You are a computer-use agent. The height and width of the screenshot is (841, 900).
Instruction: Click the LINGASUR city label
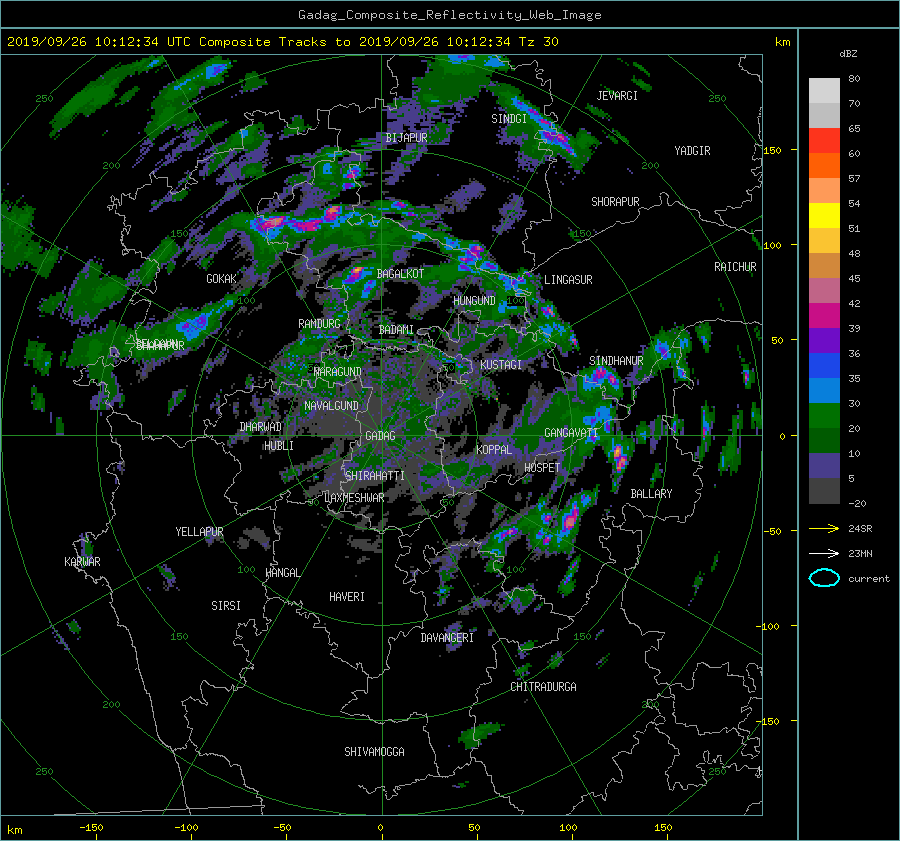click(568, 280)
